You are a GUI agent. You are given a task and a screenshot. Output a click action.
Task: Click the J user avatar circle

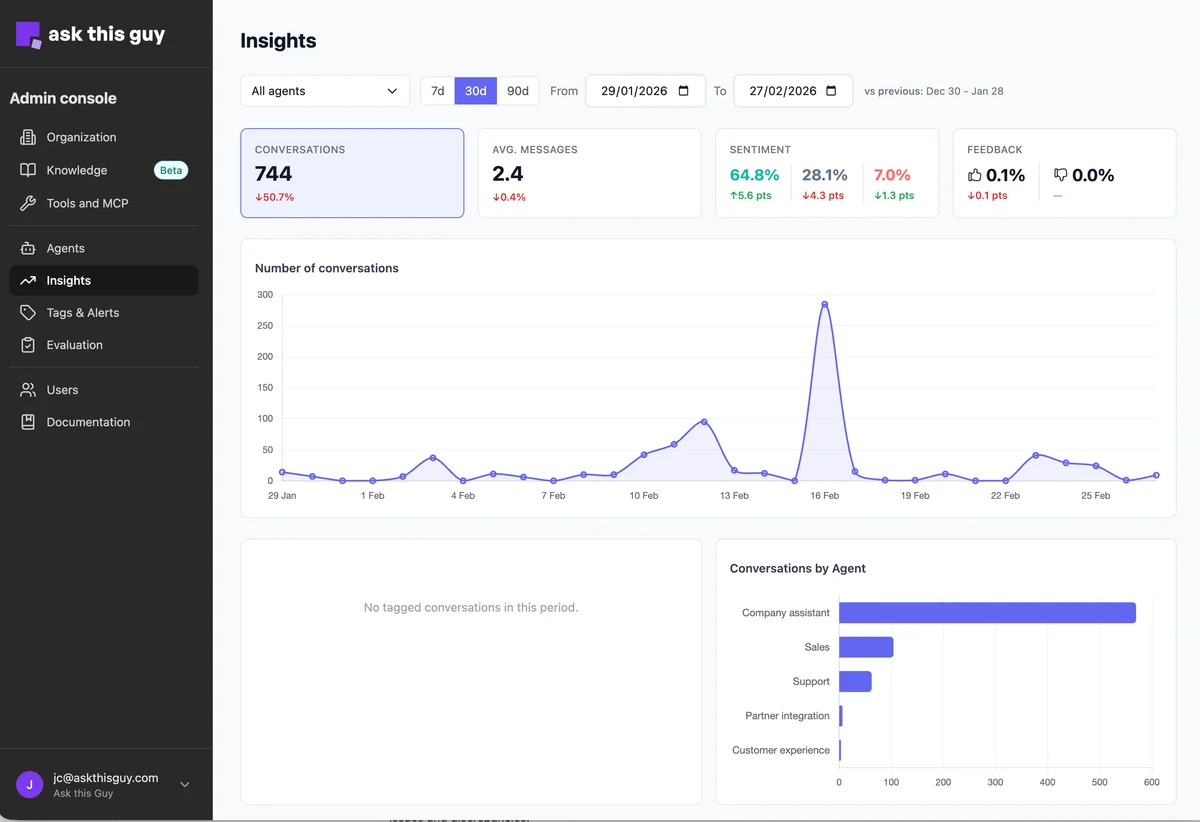coord(29,785)
